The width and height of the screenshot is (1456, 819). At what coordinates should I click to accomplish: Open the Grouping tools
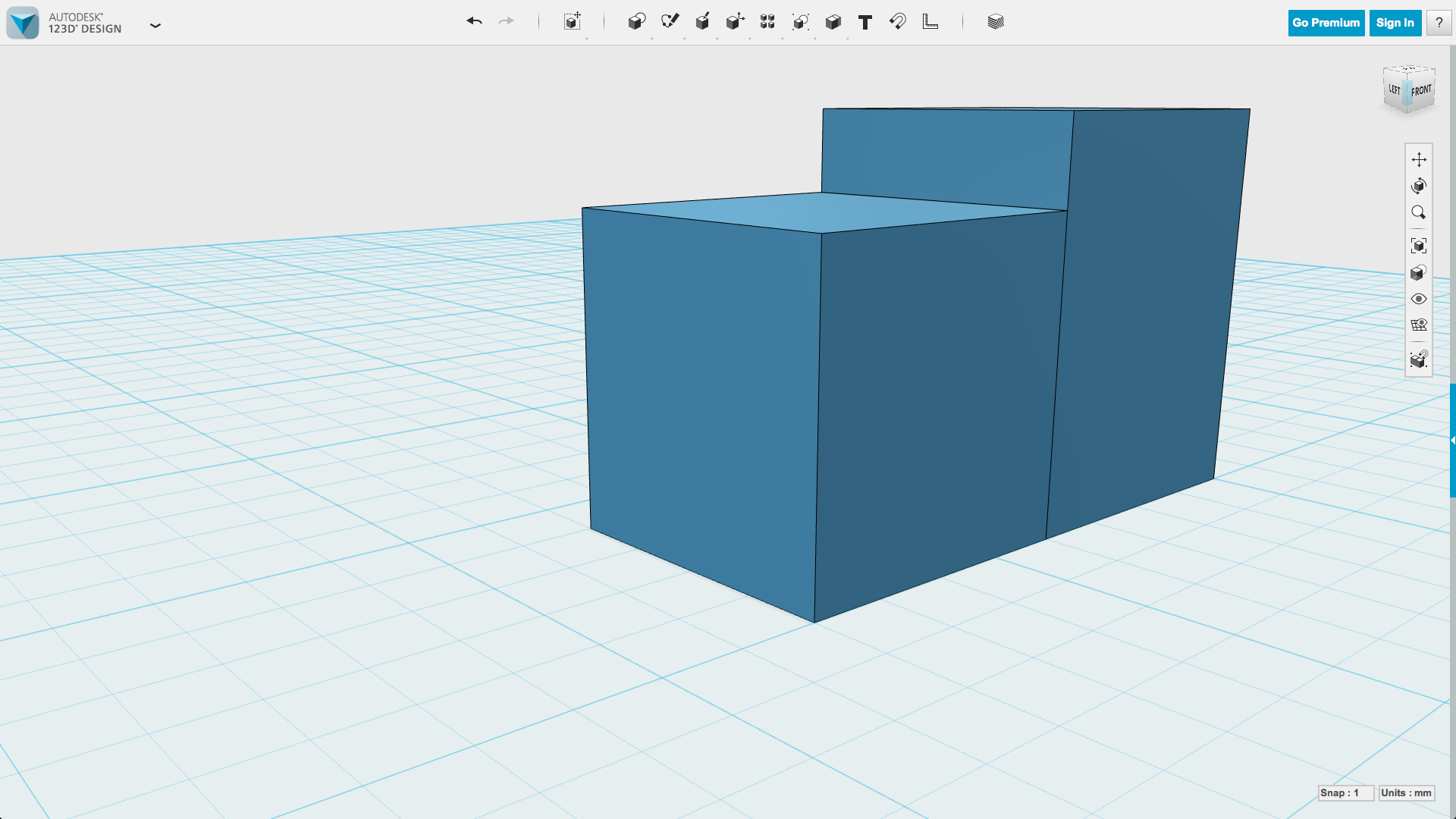pos(801,21)
